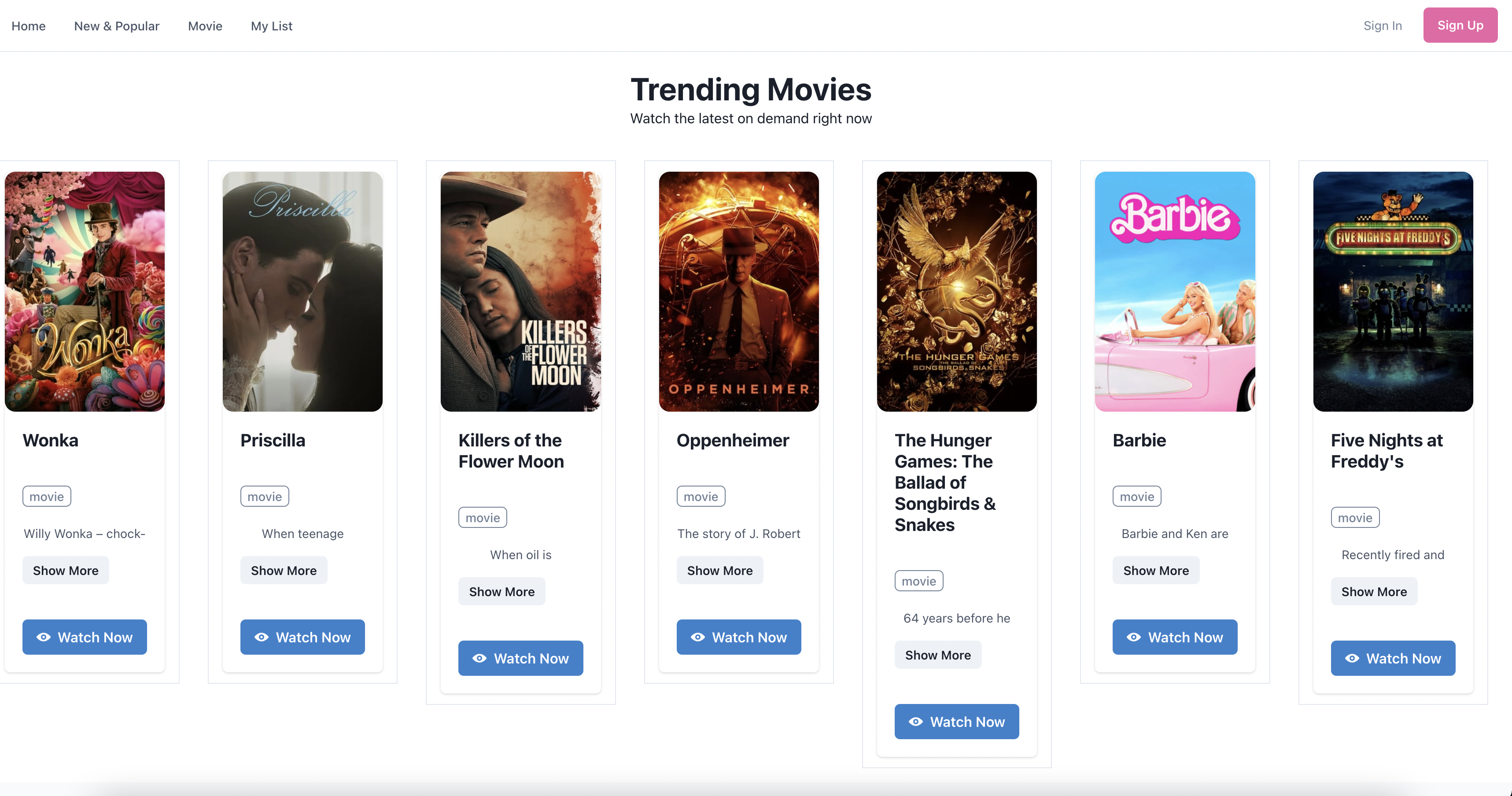Click the Wonka poster thumbnail
Viewport: 1512px width, 796px height.
(x=85, y=291)
